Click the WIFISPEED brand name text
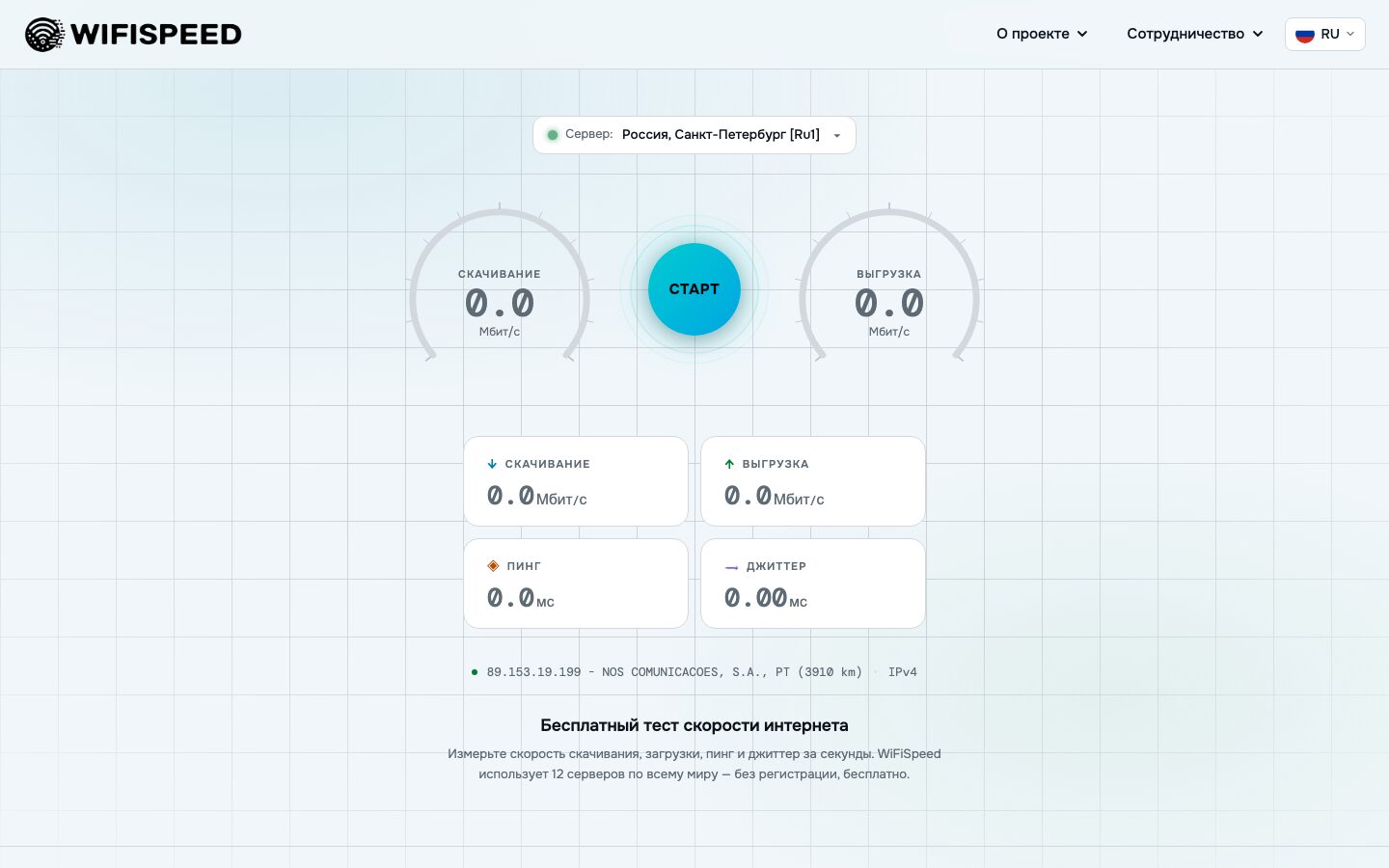1389x868 pixels. click(x=156, y=35)
